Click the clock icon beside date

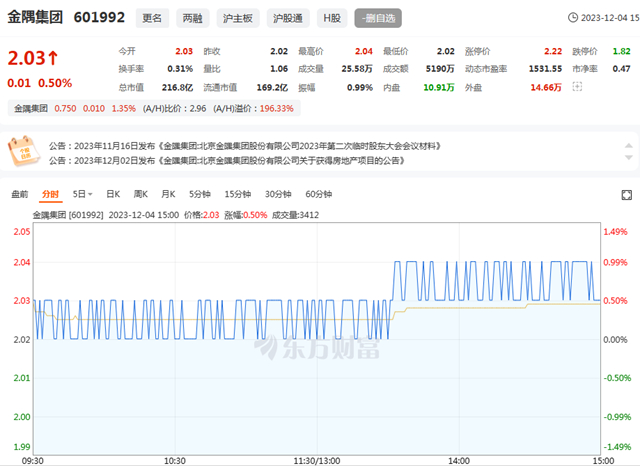573,18
